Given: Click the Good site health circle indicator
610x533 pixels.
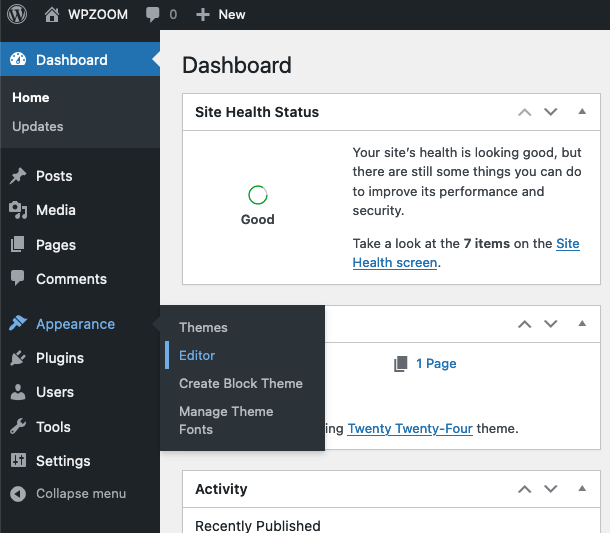Looking at the screenshot, I should (x=258, y=195).
